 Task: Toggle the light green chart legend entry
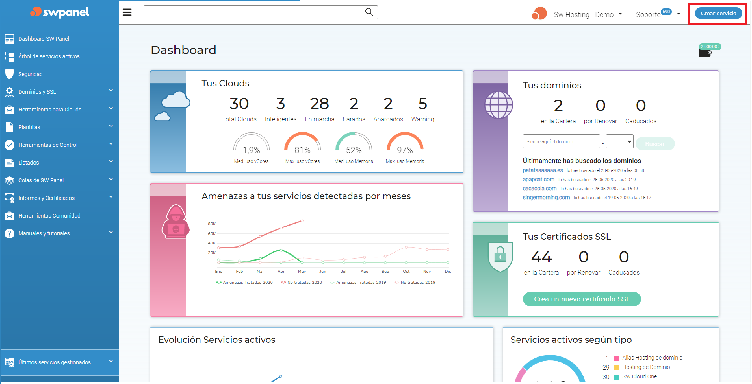(359, 283)
